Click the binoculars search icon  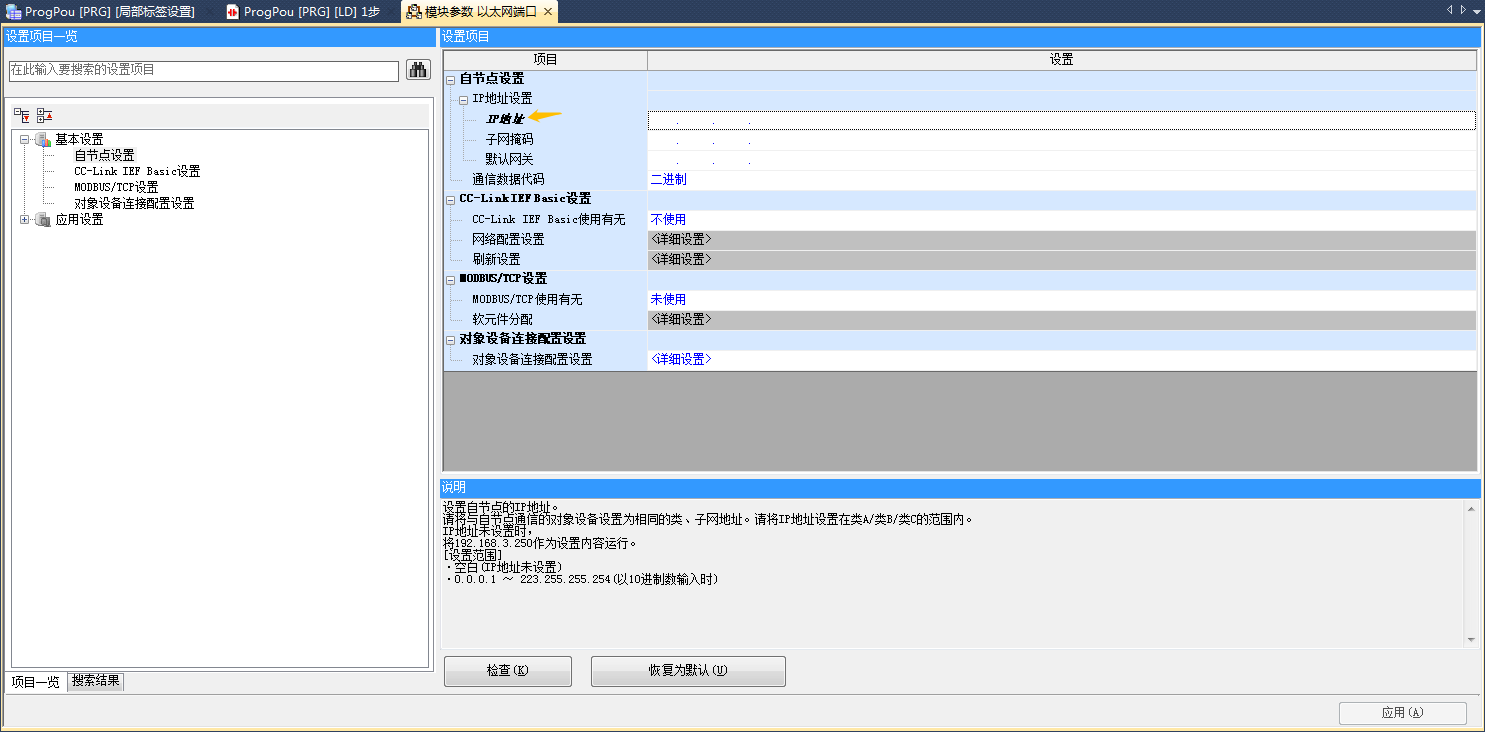coord(417,70)
